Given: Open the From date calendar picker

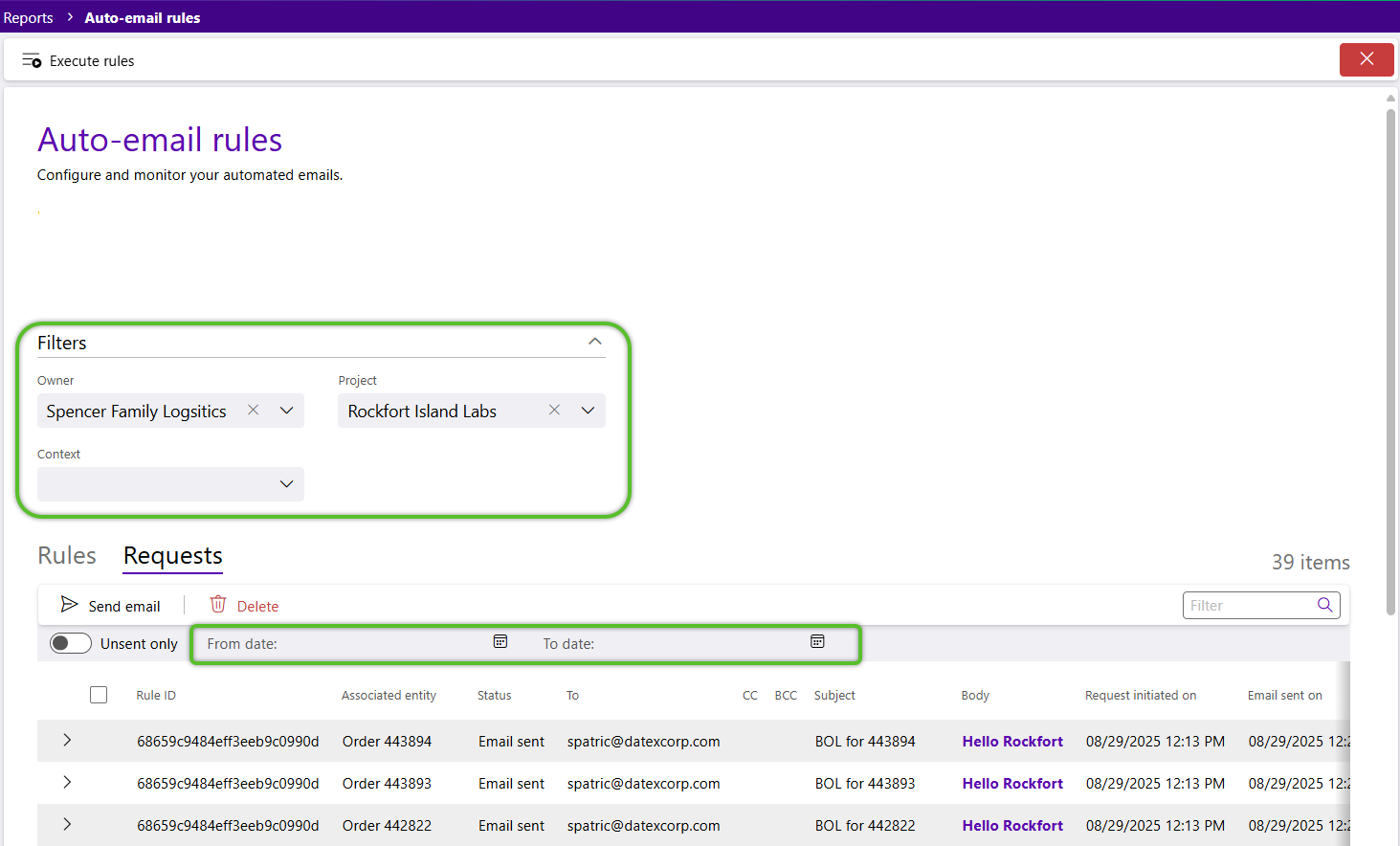Looking at the screenshot, I should coord(500,642).
